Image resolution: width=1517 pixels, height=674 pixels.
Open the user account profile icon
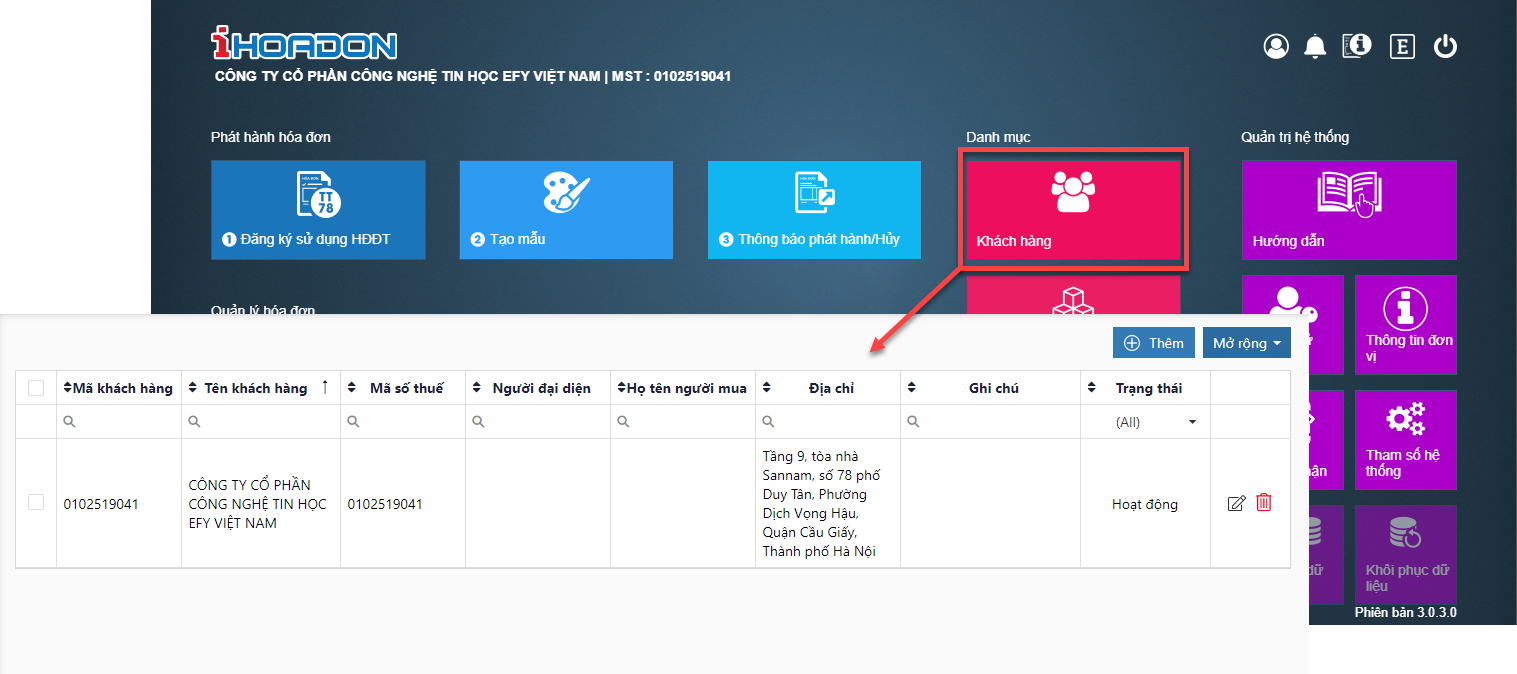(1276, 46)
